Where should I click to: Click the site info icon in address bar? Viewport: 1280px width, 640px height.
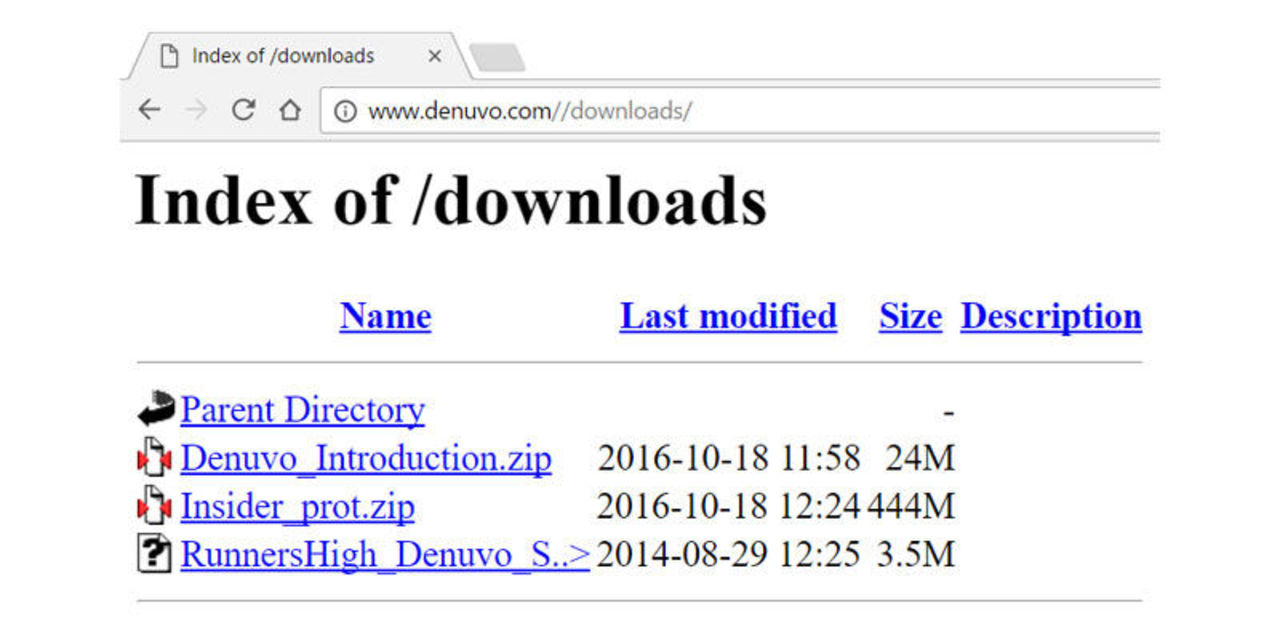pos(345,111)
